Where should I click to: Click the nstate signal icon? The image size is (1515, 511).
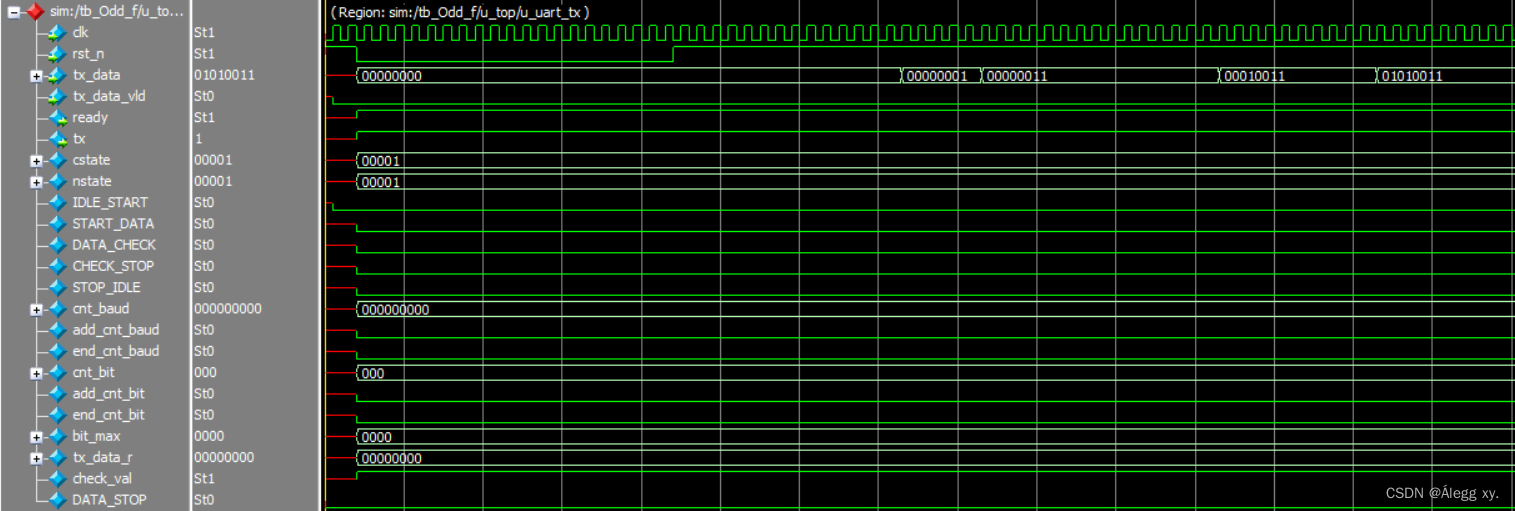click(x=57, y=181)
